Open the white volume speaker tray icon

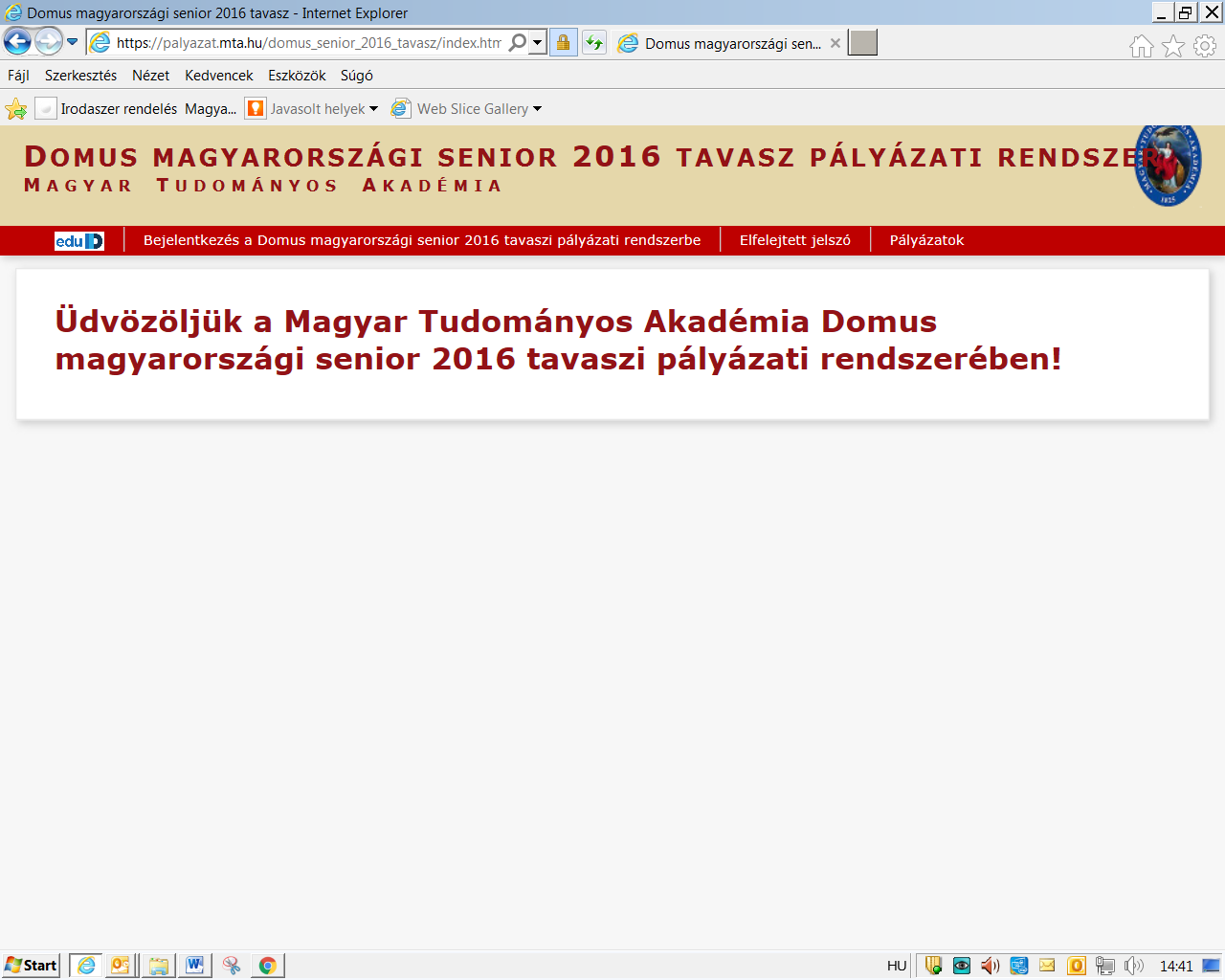(x=1134, y=966)
